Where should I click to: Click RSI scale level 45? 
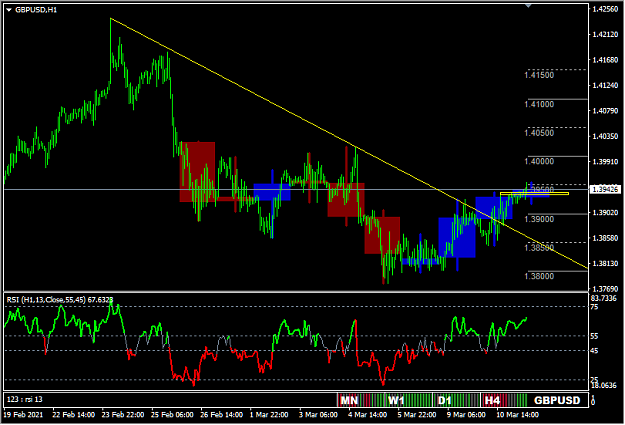594,351
